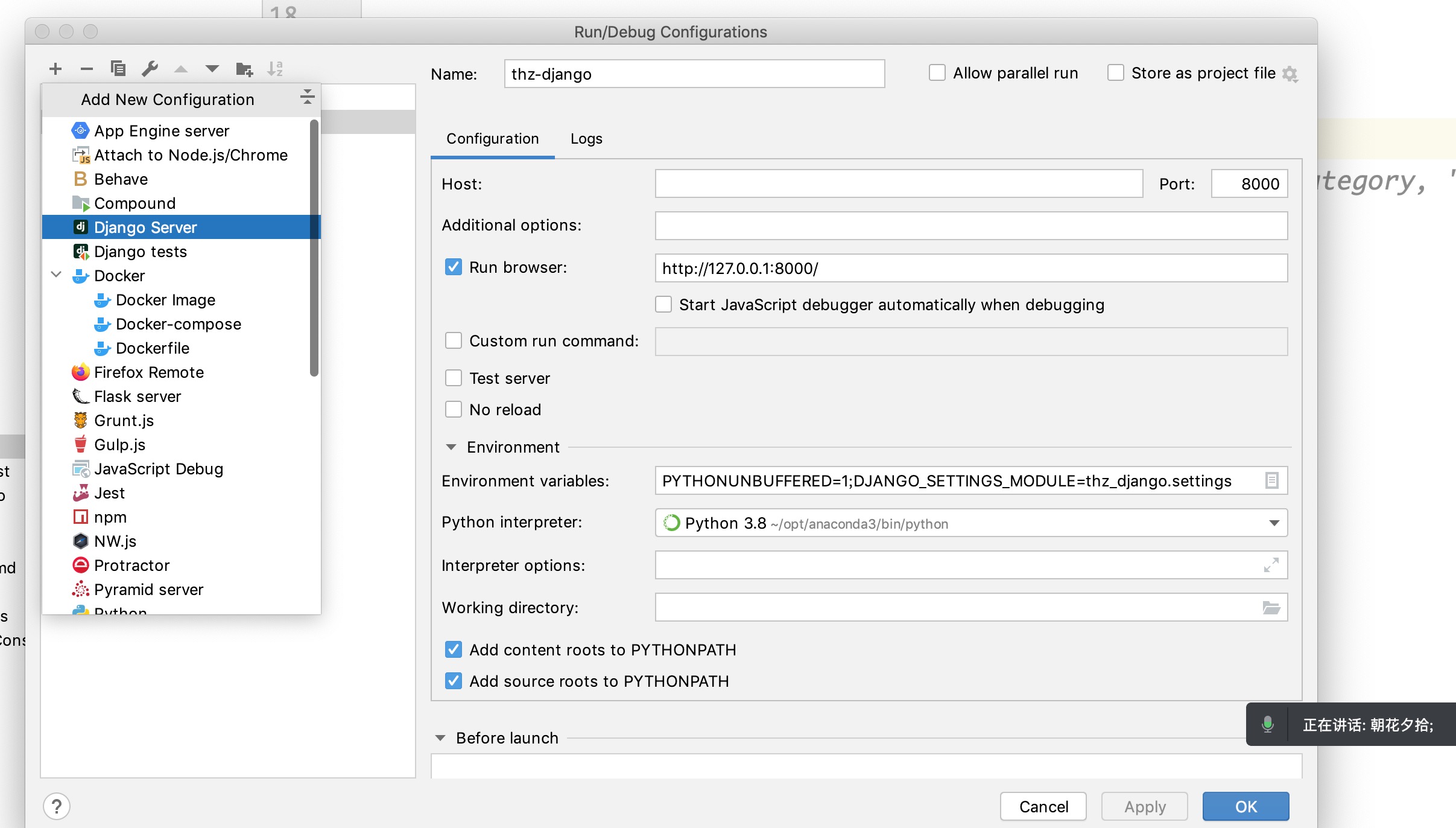Open Edit Templates wrench icon
The height and width of the screenshot is (828, 1456).
(x=150, y=69)
